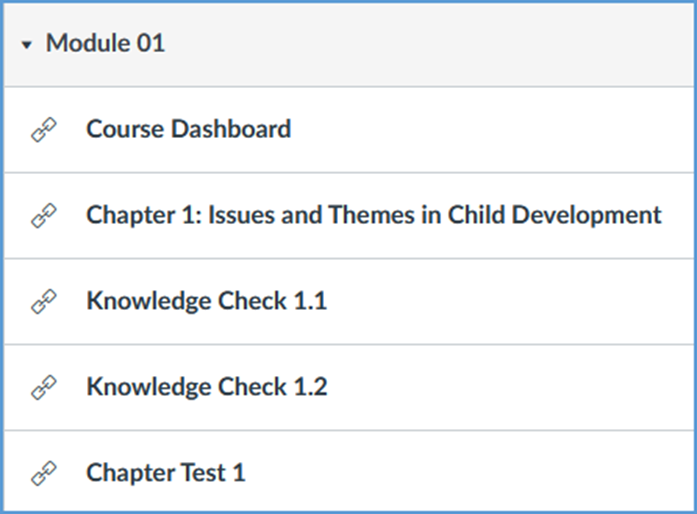This screenshot has width=697, height=514.
Task: Click link icon beside Chapter Test 1
Action: [x=44, y=473]
